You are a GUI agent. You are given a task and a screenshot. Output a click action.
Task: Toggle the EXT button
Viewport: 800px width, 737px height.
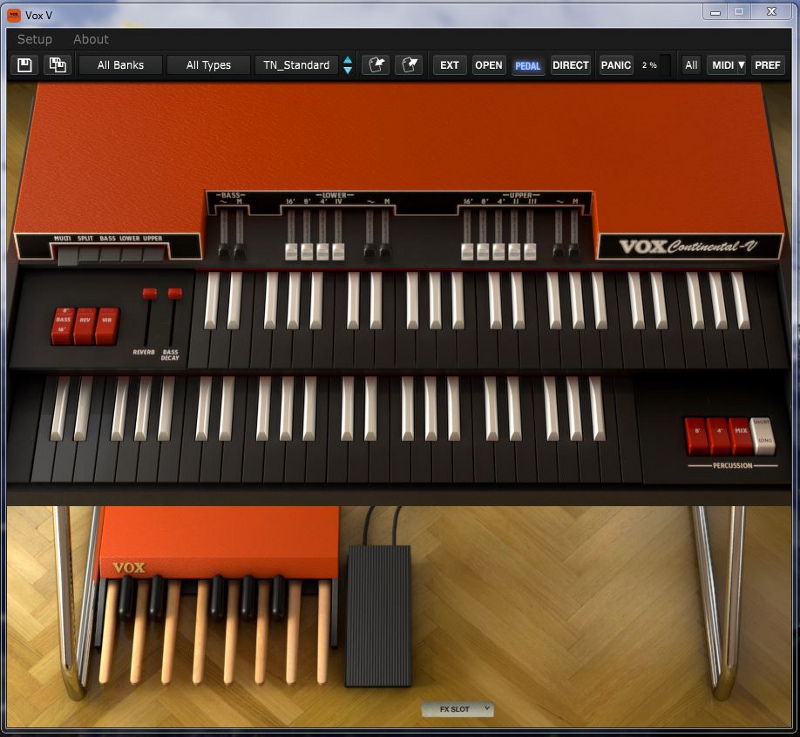coord(449,65)
